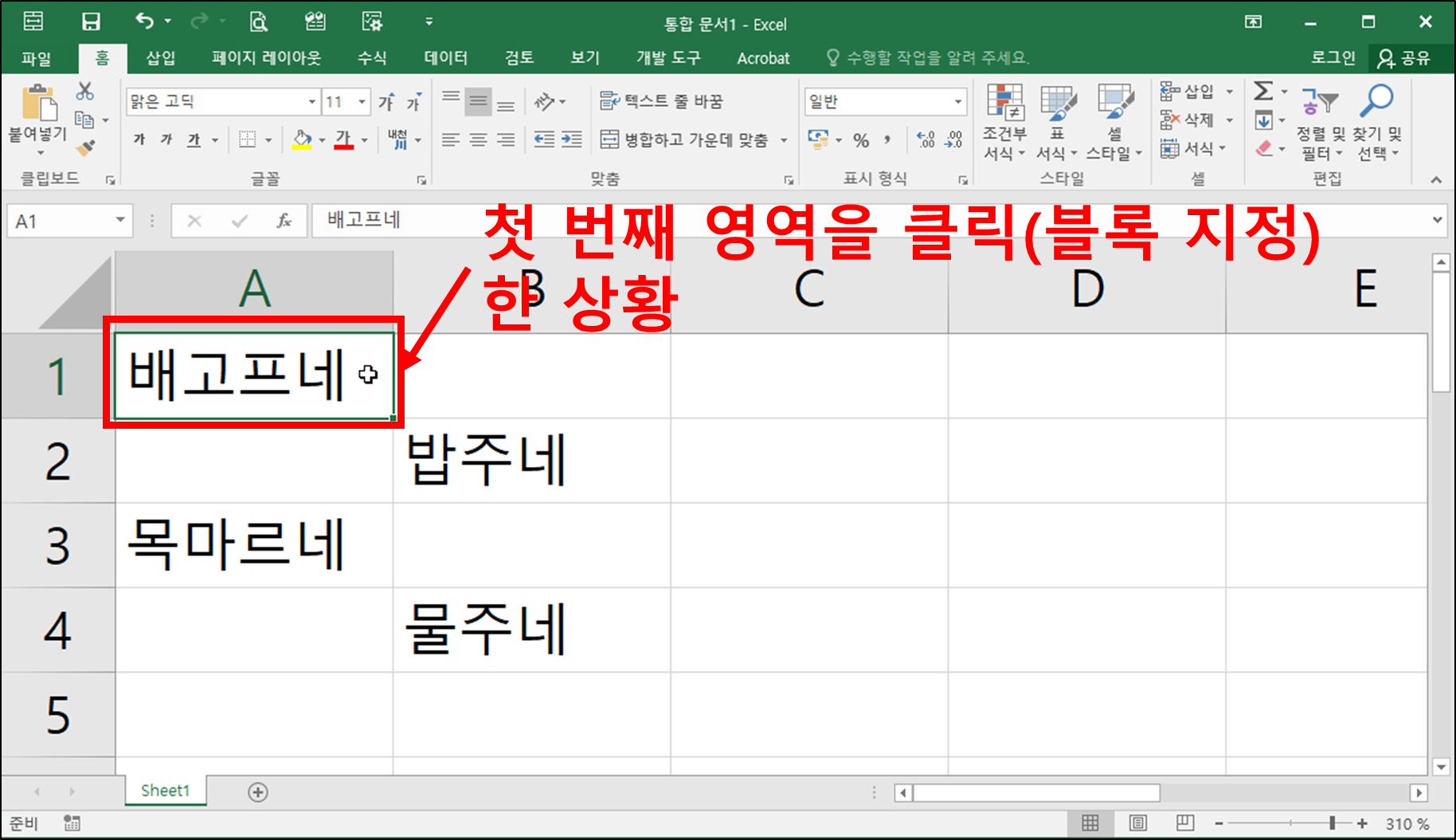Toggle middle align button
The height and width of the screenshot is (840, 1456).
(478, 101)
